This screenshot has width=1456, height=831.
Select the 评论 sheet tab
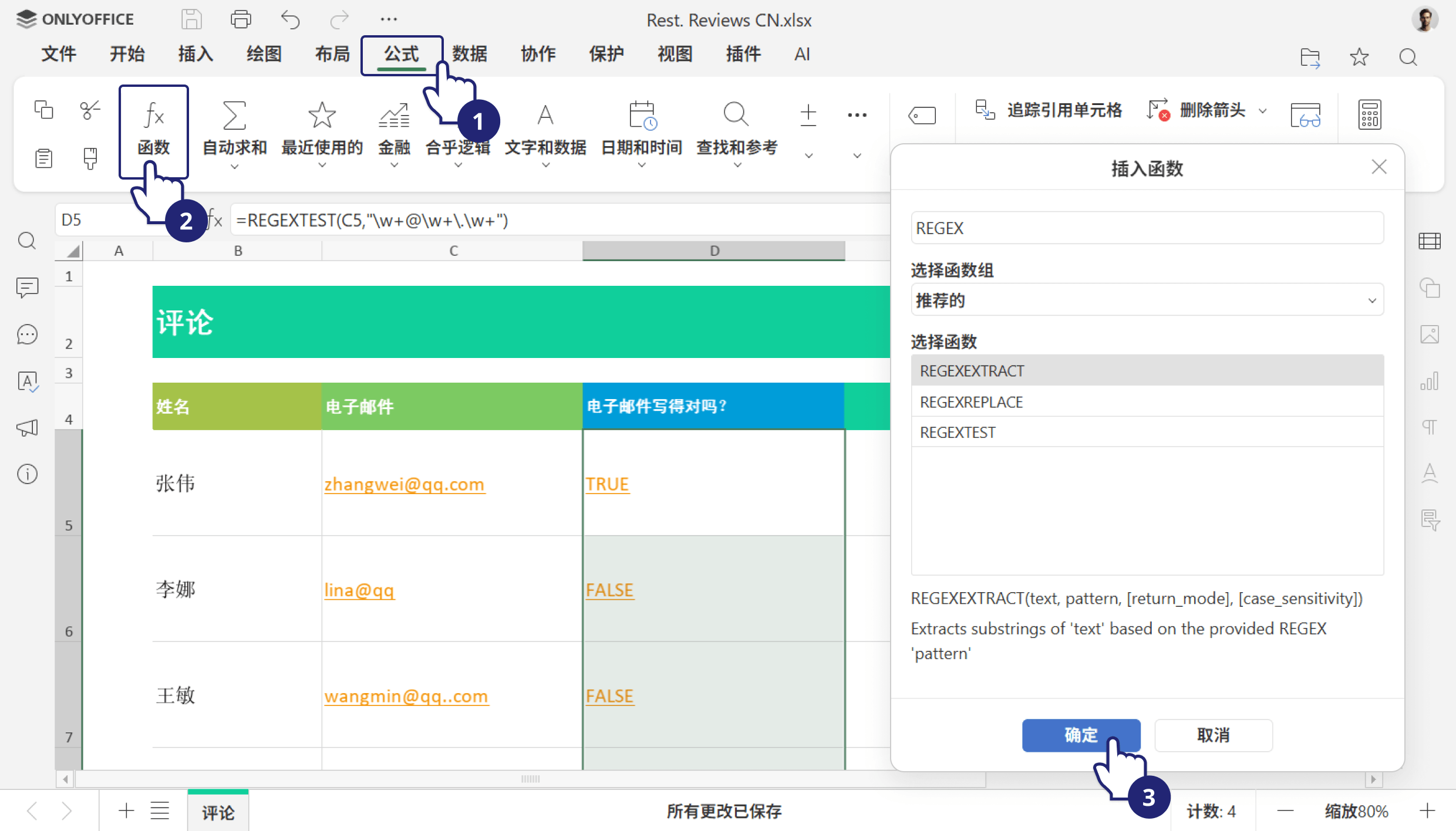217,811
